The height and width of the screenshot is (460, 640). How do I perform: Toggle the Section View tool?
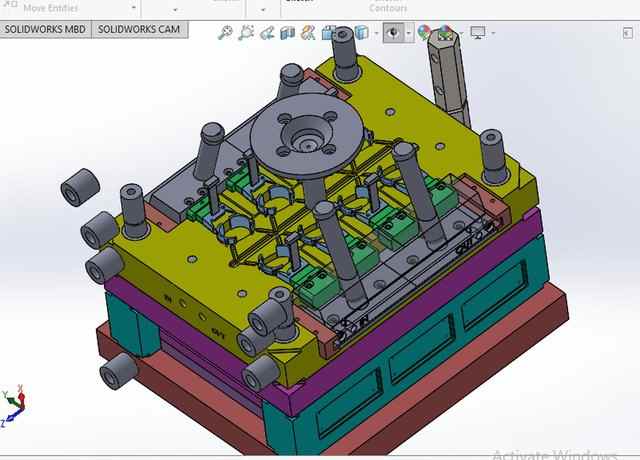(288, 33)
